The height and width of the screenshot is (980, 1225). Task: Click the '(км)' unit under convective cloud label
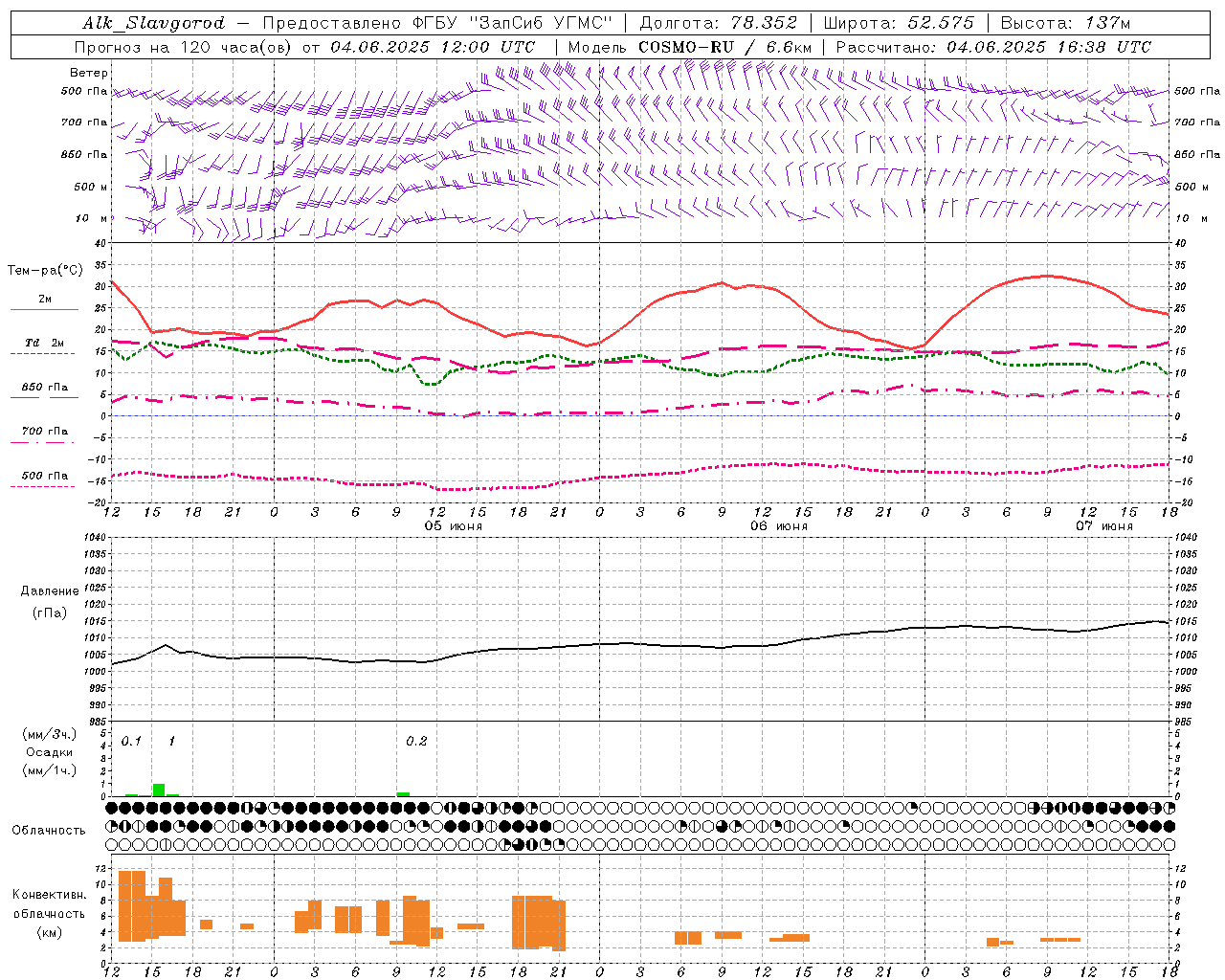pos(50,932)
